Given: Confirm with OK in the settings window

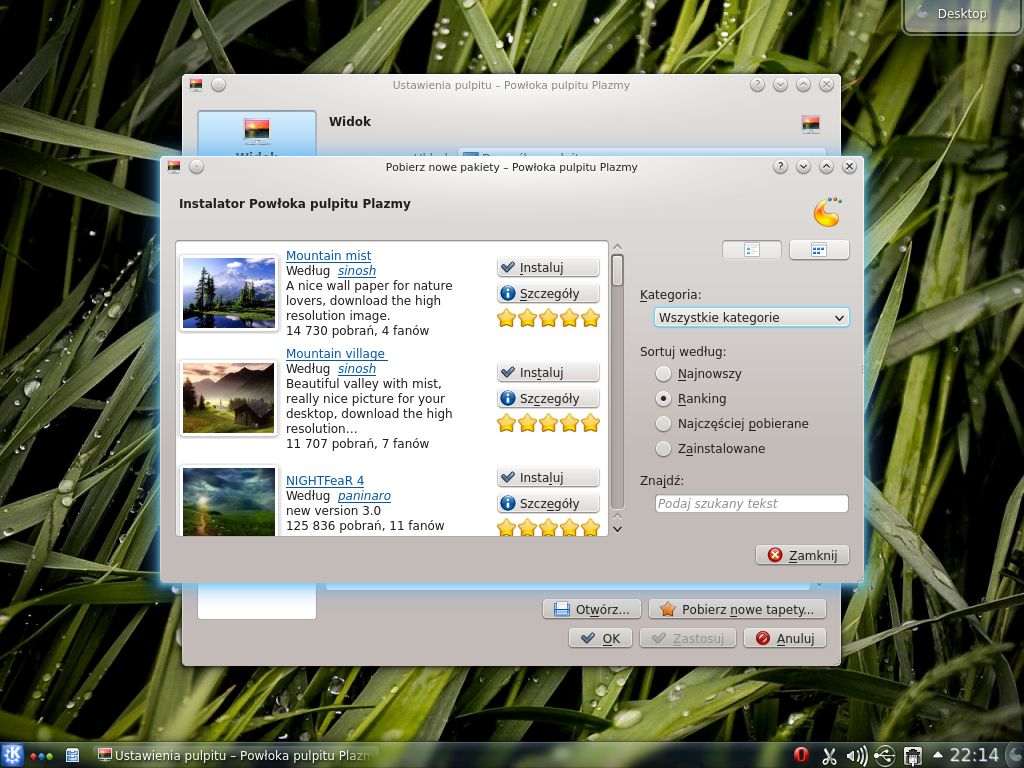Looking at the screenshot, I should [600, 638].
